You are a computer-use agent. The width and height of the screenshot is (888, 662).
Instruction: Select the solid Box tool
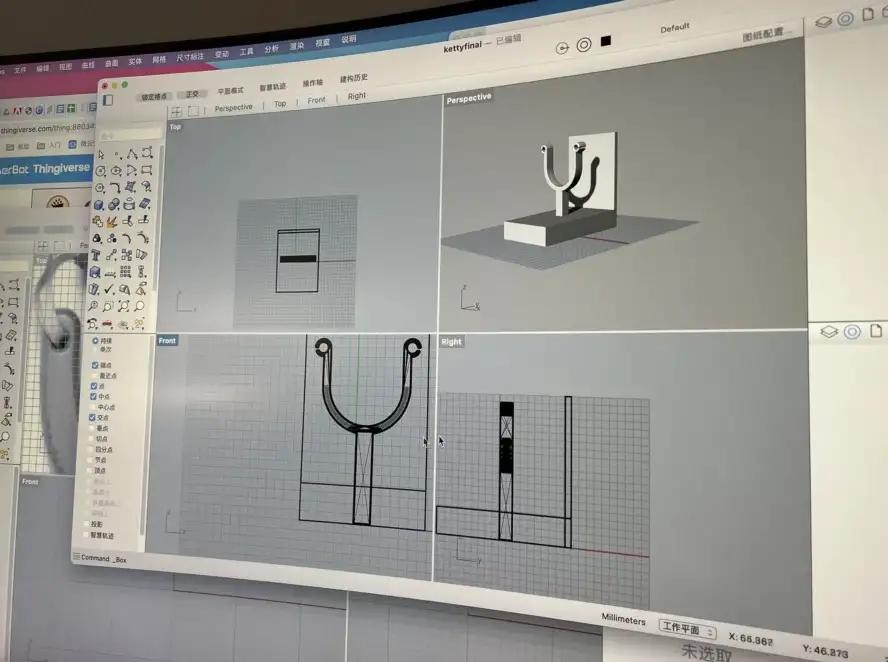click(x=99, y=205)
